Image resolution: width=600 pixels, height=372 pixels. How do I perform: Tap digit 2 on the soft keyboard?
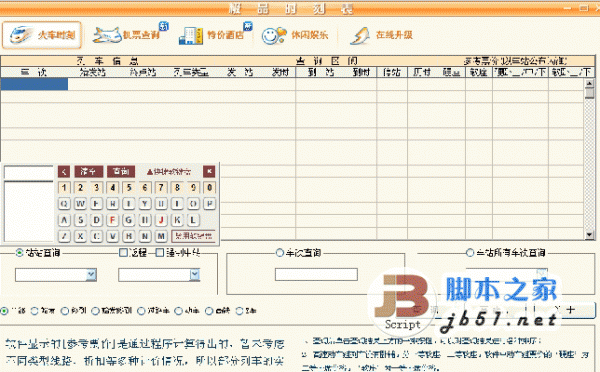point(80,188)
